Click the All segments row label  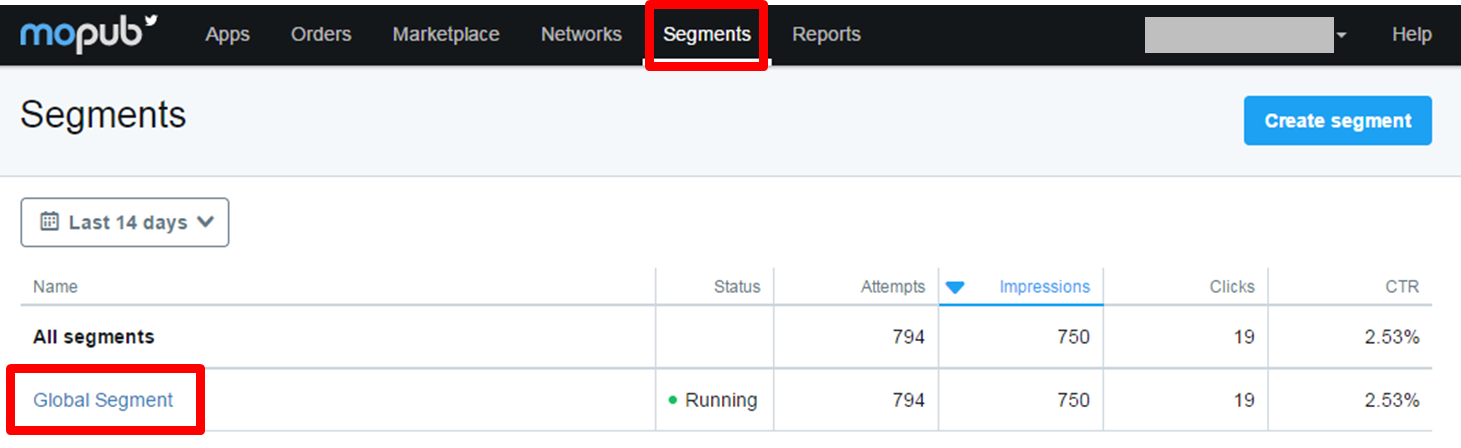click(94, 337)
